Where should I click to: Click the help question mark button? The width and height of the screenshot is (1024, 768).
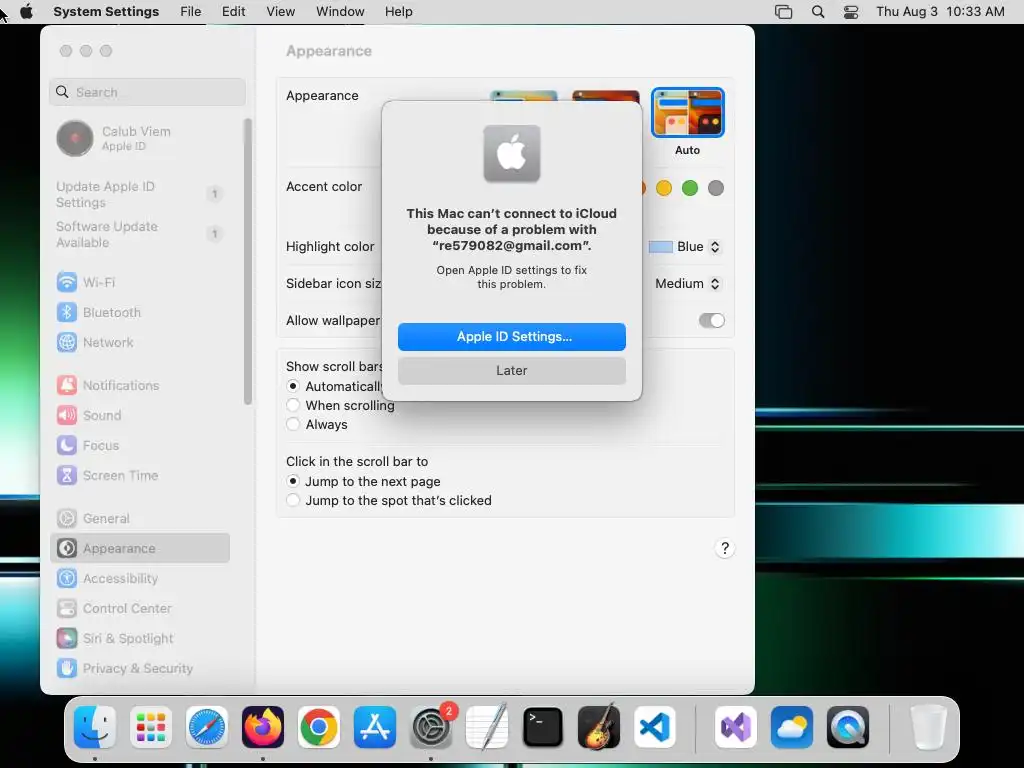pyautogui.click(x=724, y=549)
